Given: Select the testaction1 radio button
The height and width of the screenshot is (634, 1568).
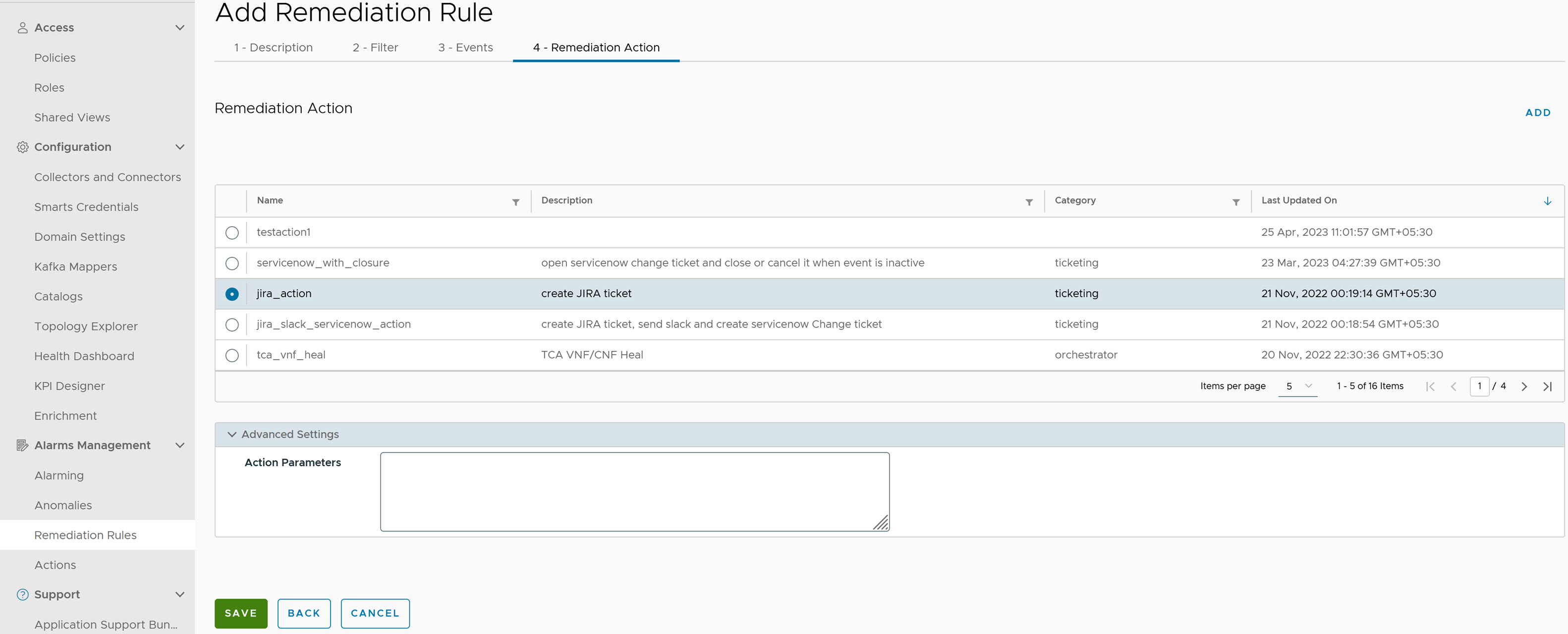Looking at the screenshot, I should point(232,232).
